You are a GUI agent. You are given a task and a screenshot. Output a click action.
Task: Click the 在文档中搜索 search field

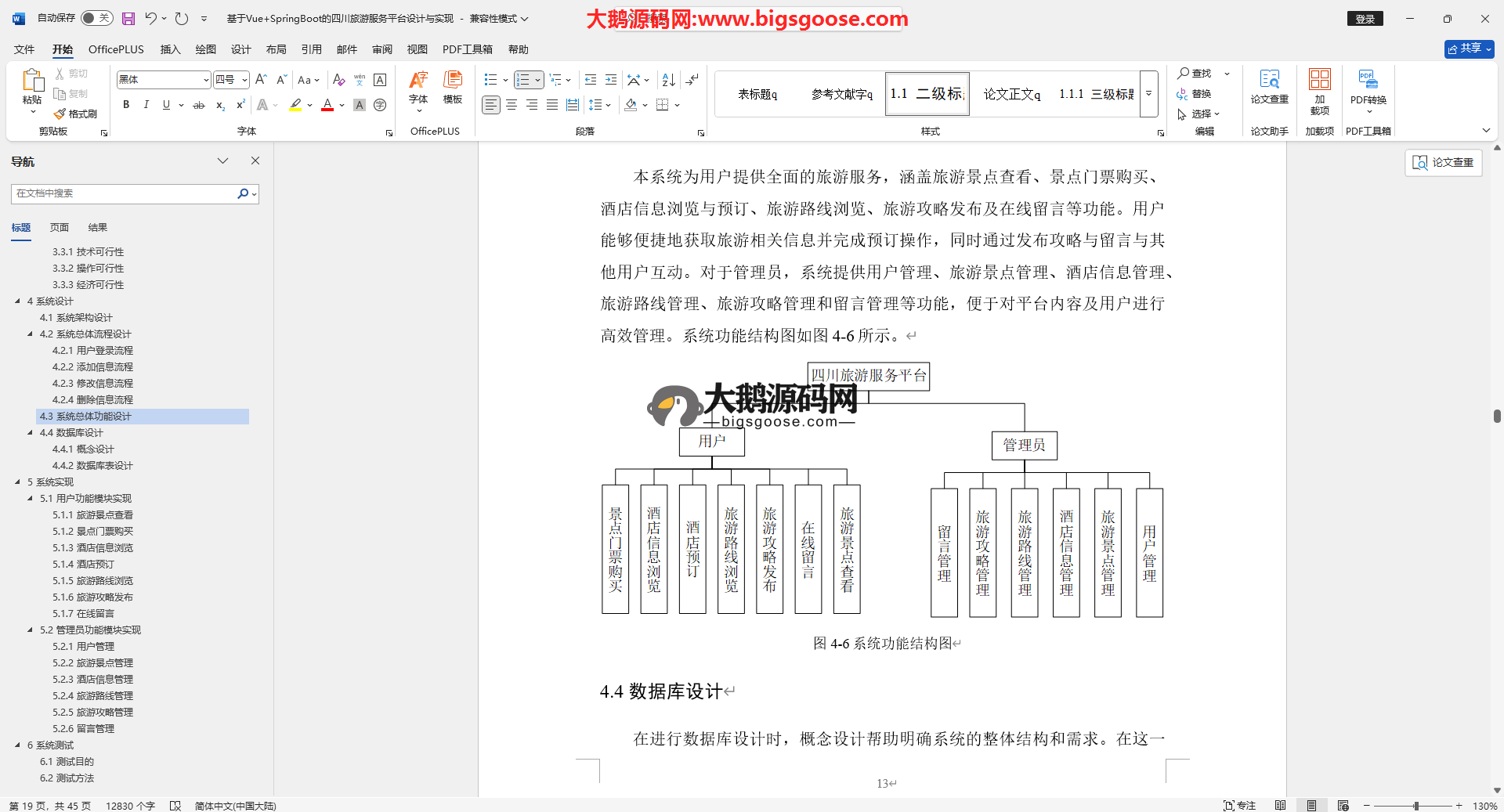tap(124, 193)
